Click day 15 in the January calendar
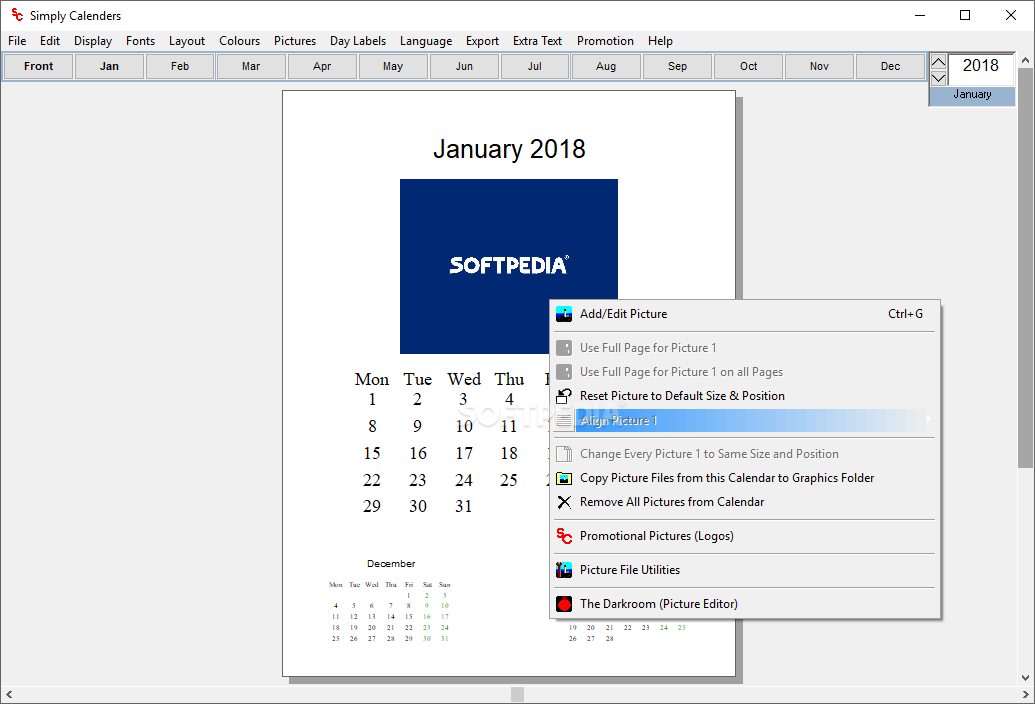The width and height of the screenshot is (1035, 704). pos(372,453)
